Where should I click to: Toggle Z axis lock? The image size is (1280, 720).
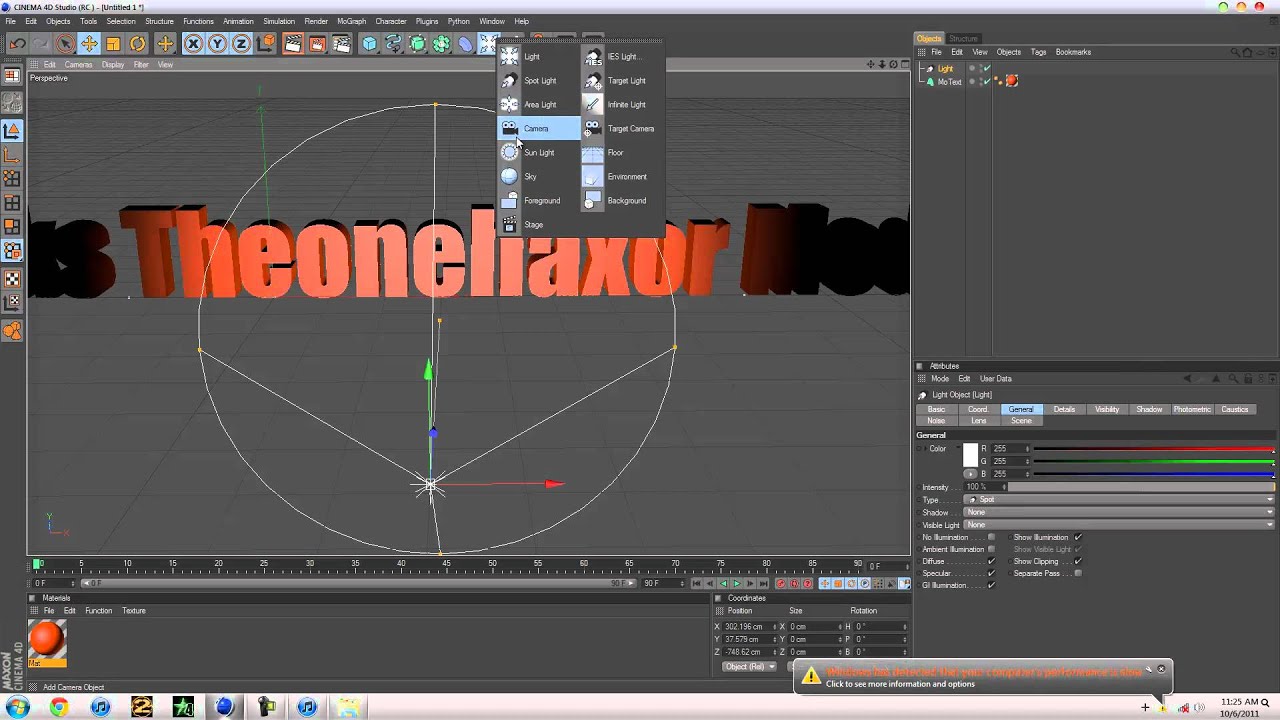(241, 43)
